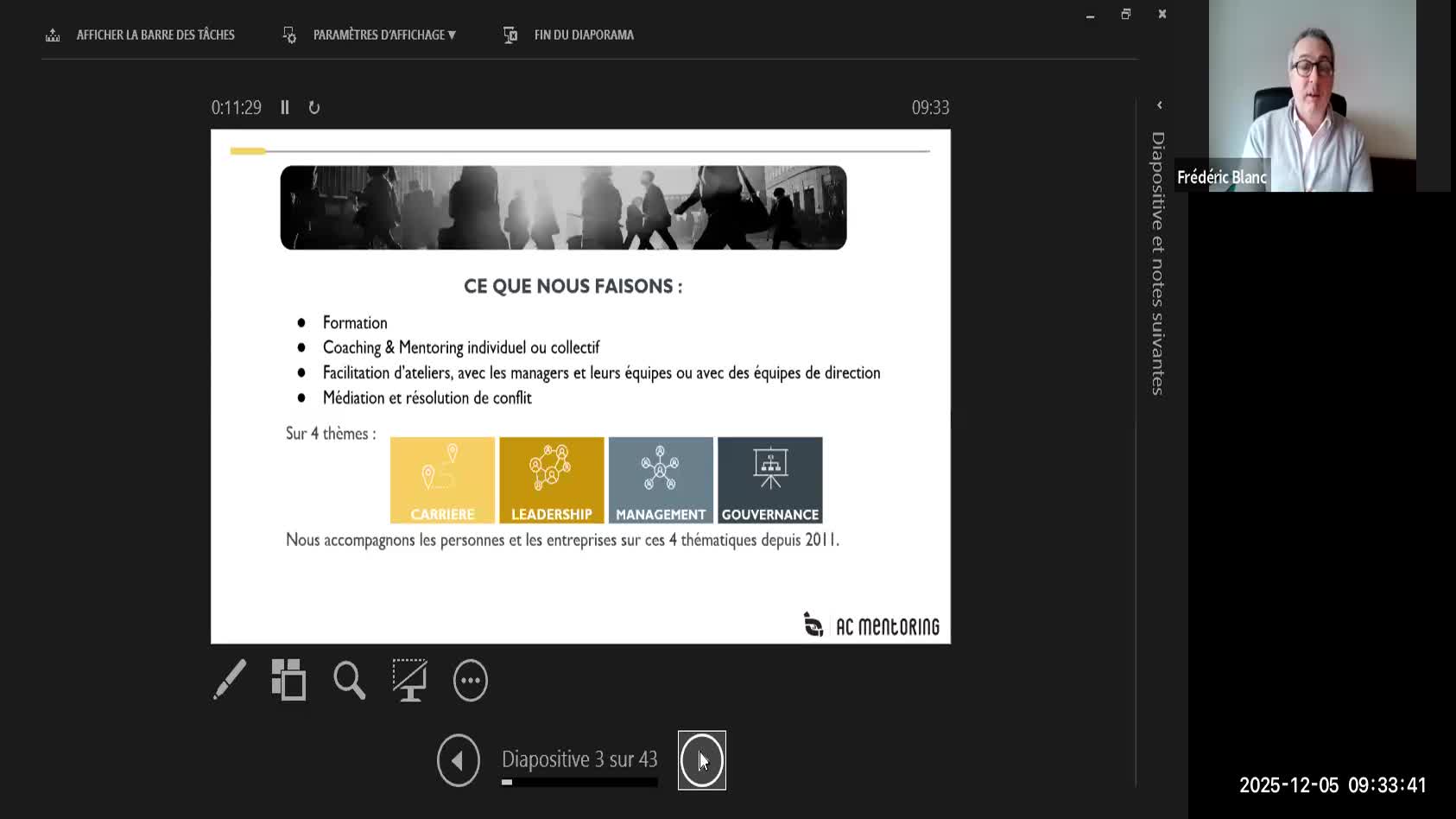
Task: Go to the previous slide arrow
Action: [458, 760]
